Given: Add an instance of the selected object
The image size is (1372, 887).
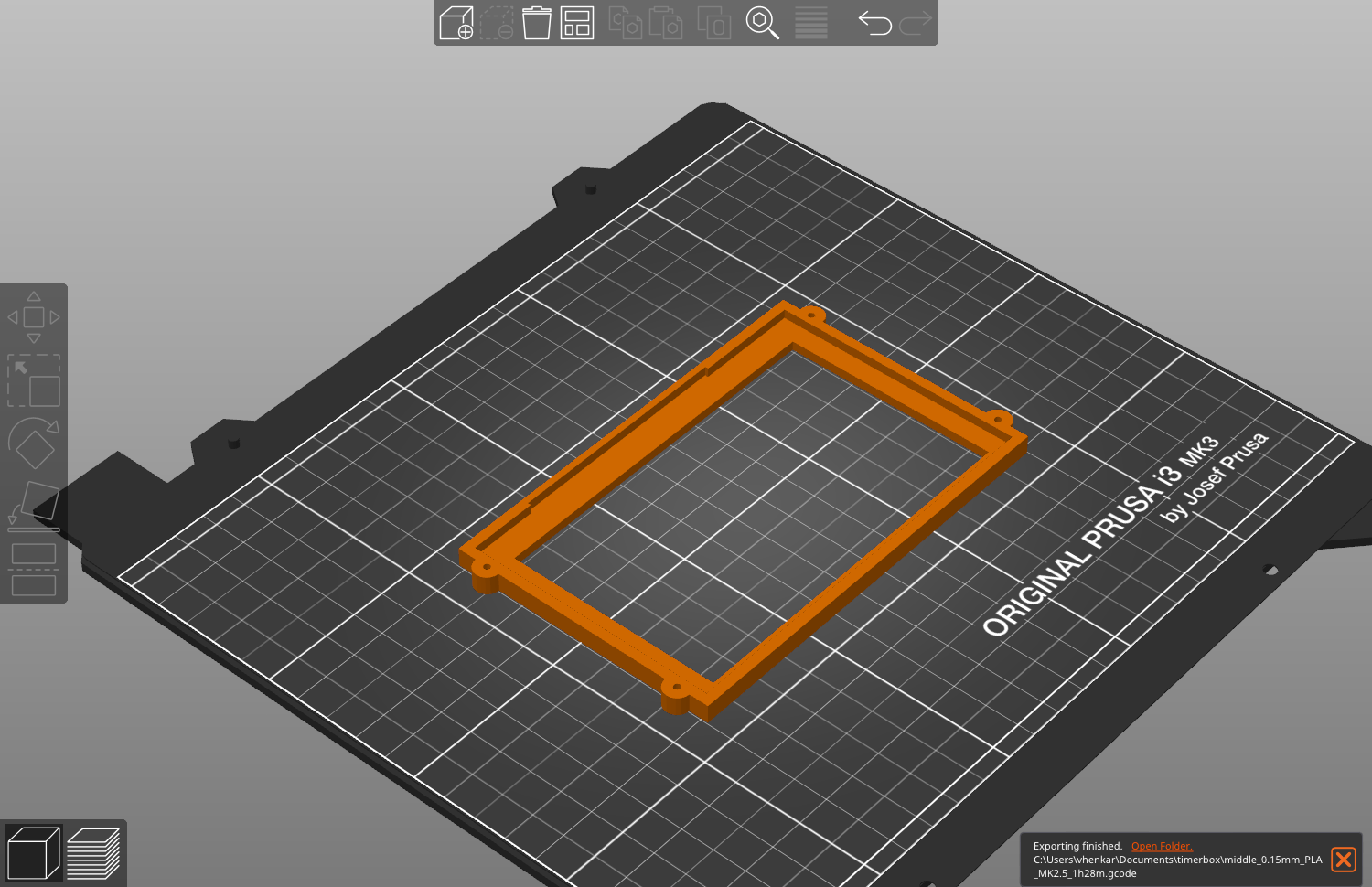Looking at the screenshot, I should (x=714, y=23).
